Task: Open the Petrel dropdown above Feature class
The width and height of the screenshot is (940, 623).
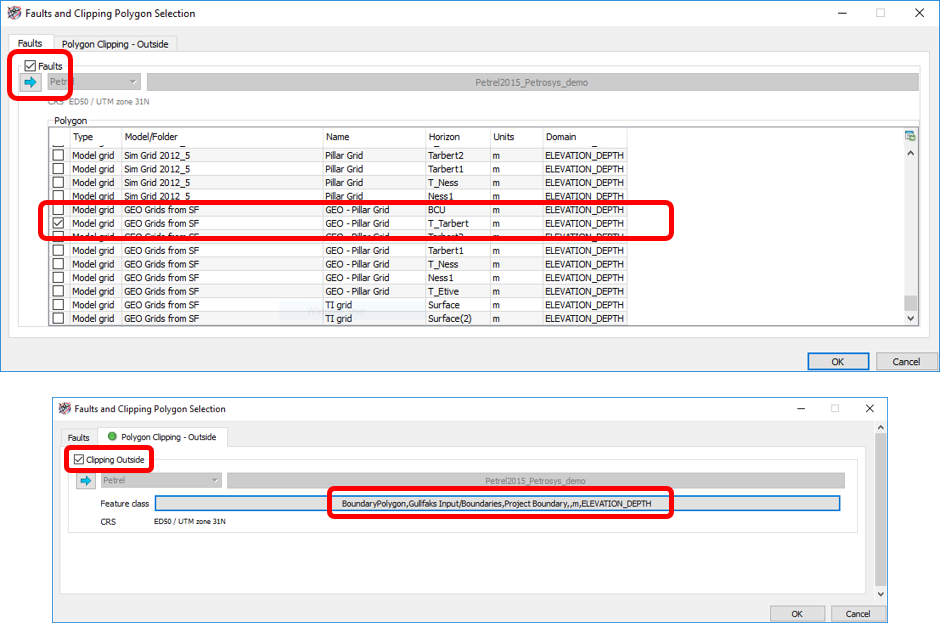Action: [160, 481]
